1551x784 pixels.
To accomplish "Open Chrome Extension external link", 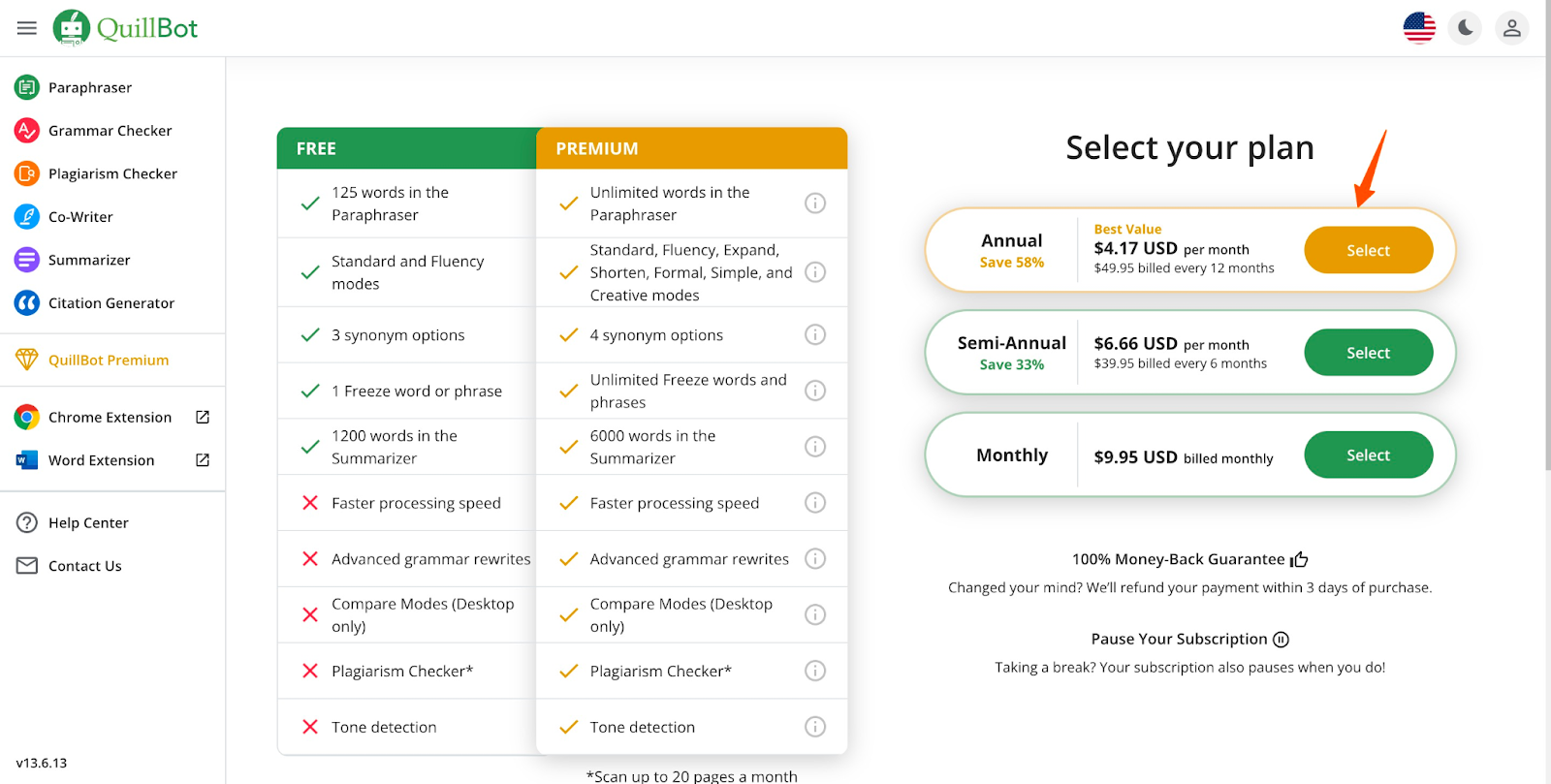I will tap(203, 417).
